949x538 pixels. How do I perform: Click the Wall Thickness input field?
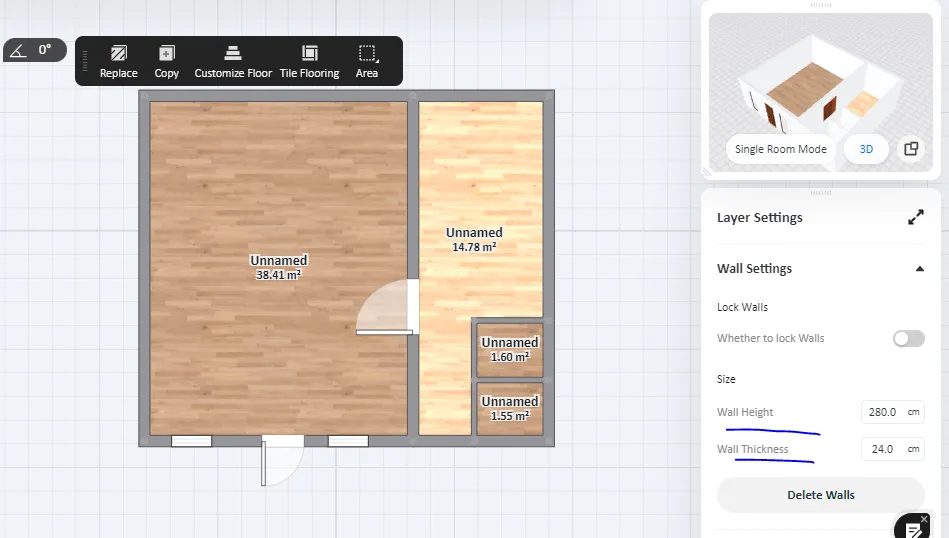(882, 449)
